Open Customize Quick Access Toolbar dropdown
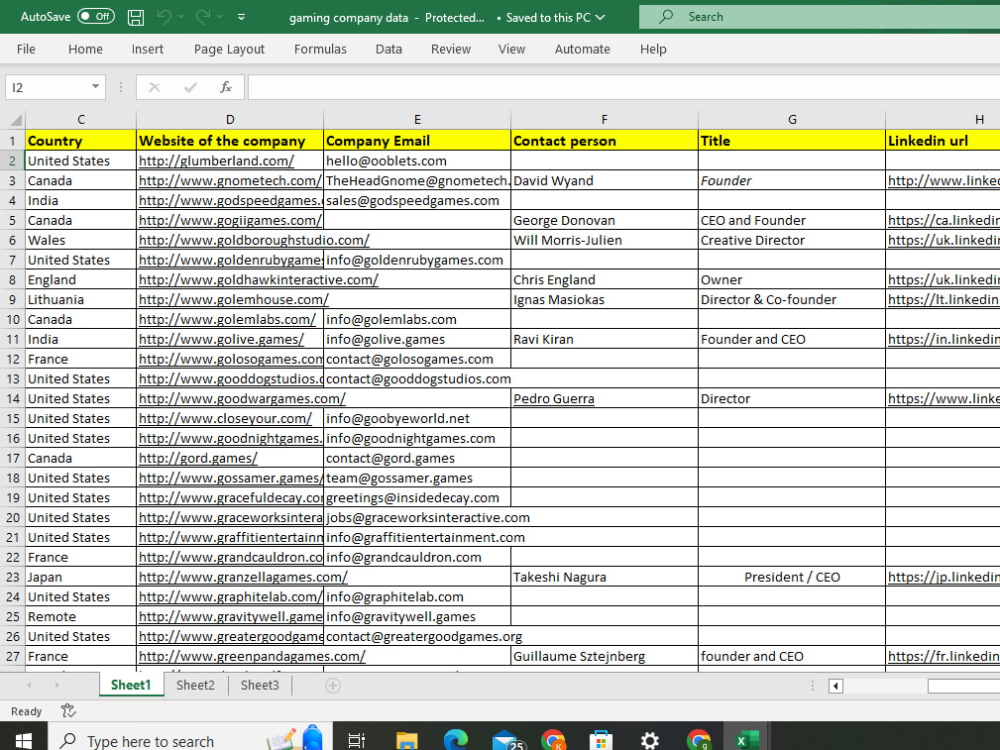The height and width of the screenshot is (750, 1000). click(x=242, y=17)
